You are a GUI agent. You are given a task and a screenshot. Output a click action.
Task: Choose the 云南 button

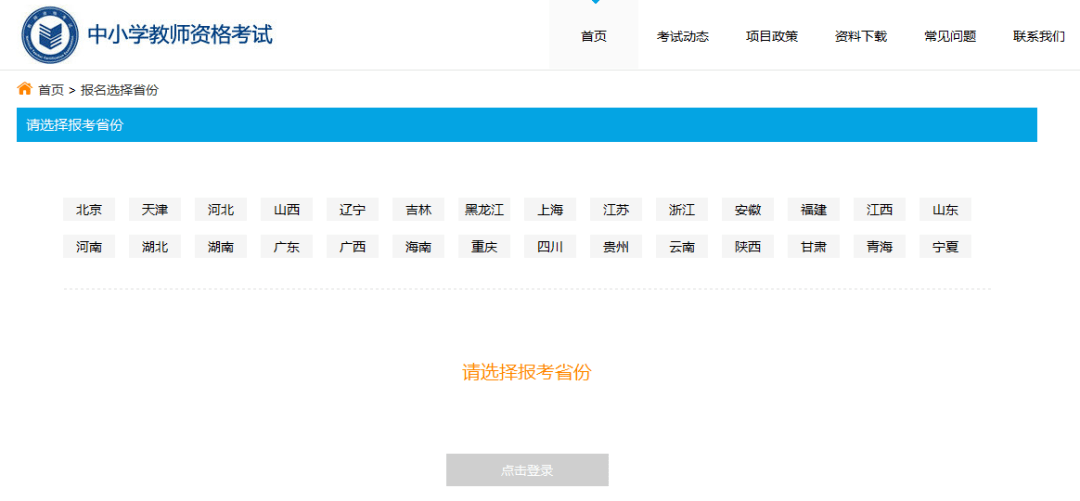click(682, 247)
